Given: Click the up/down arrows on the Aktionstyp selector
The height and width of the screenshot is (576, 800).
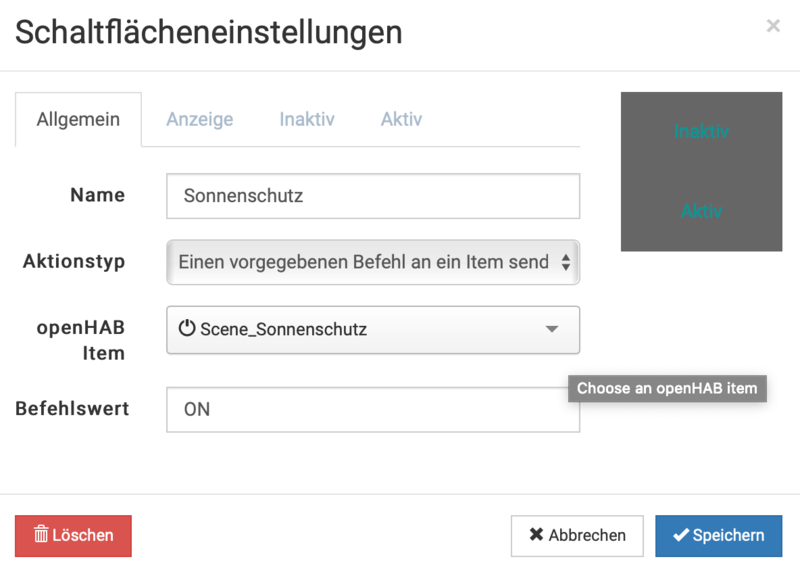Looking at the screenshot, I should (x=565, y=262).
